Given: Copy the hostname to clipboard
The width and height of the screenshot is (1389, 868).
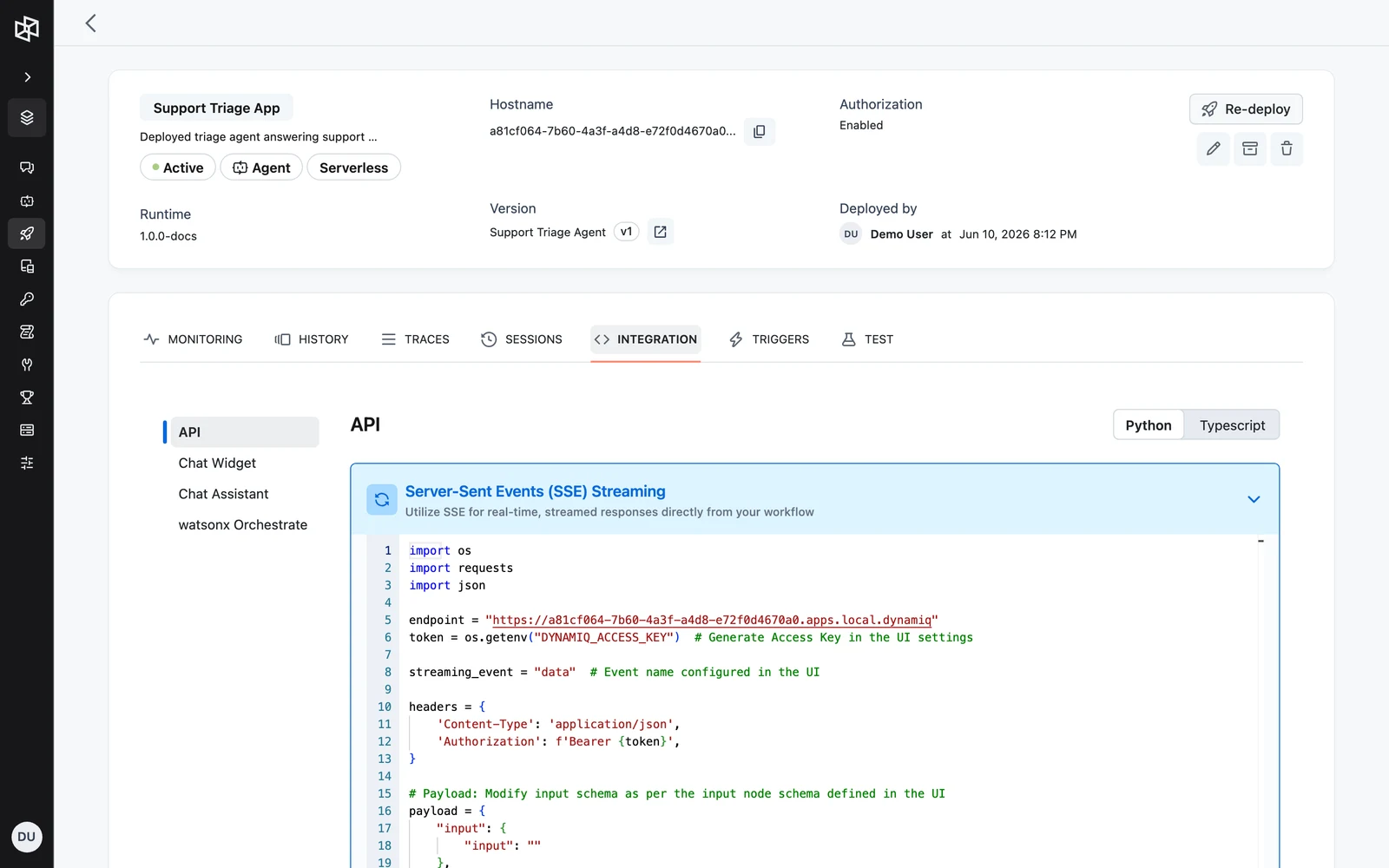Looking at the screenshot, I should (x=760, y=131).
